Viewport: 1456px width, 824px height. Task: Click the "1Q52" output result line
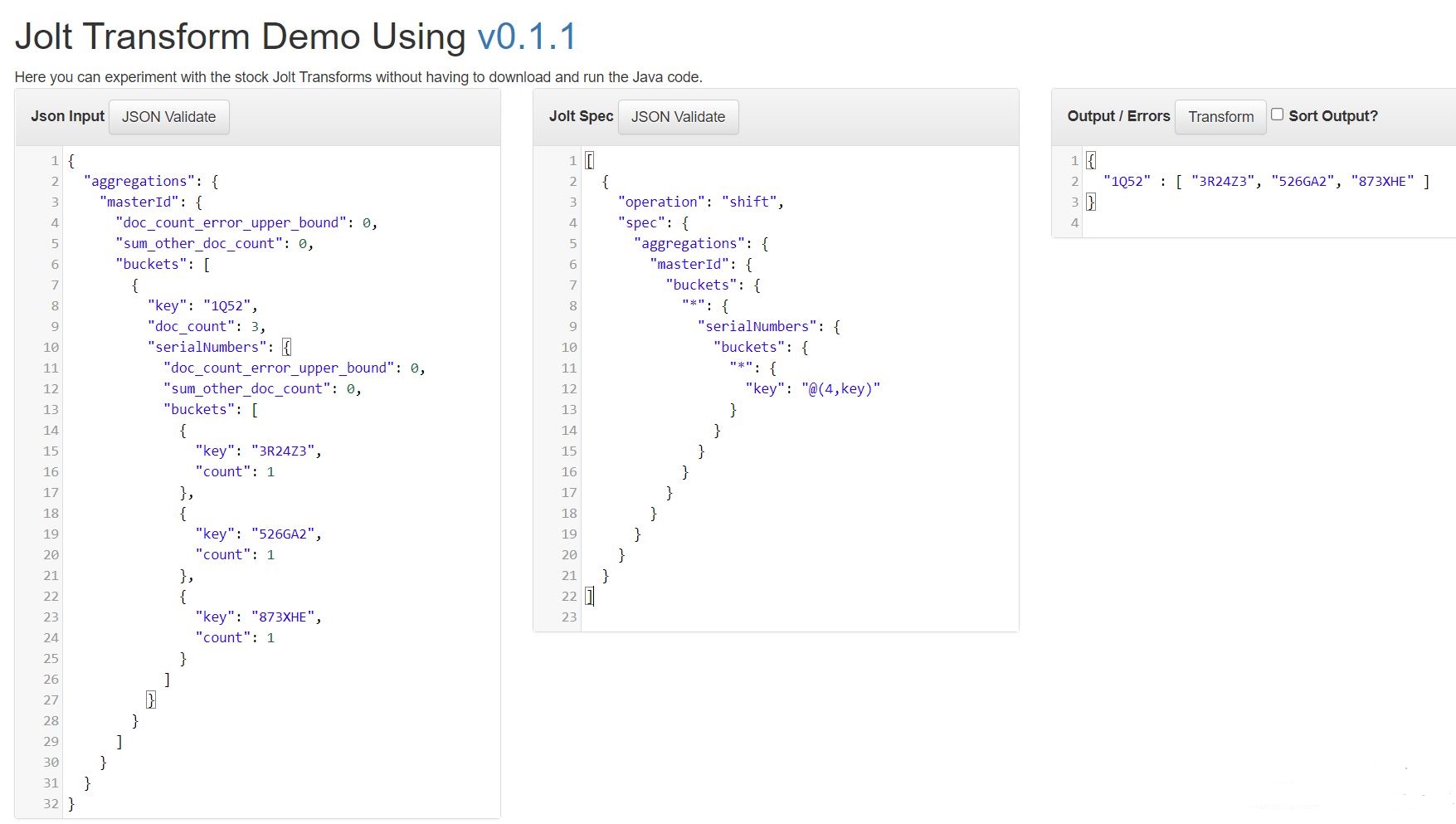click(1266, 181)
